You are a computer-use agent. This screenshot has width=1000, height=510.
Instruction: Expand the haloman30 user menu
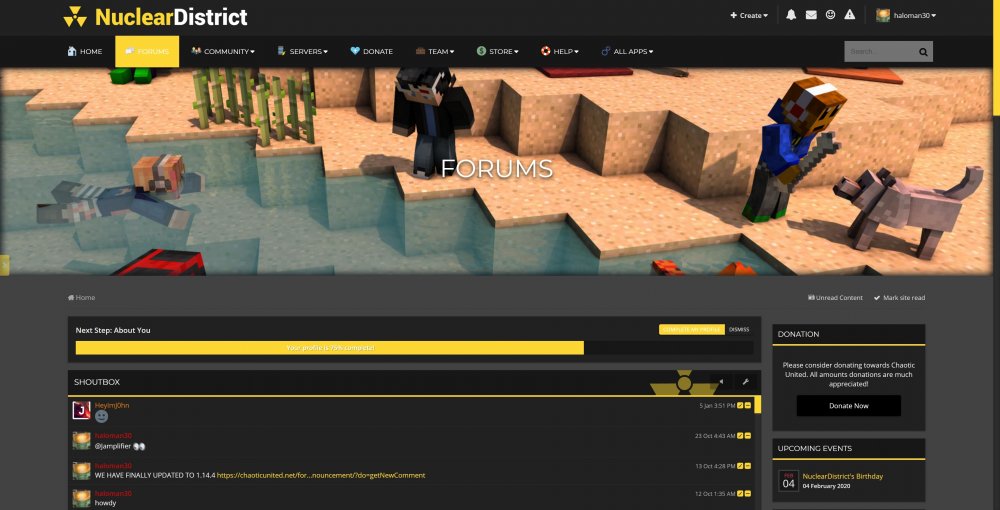[915, 15]
